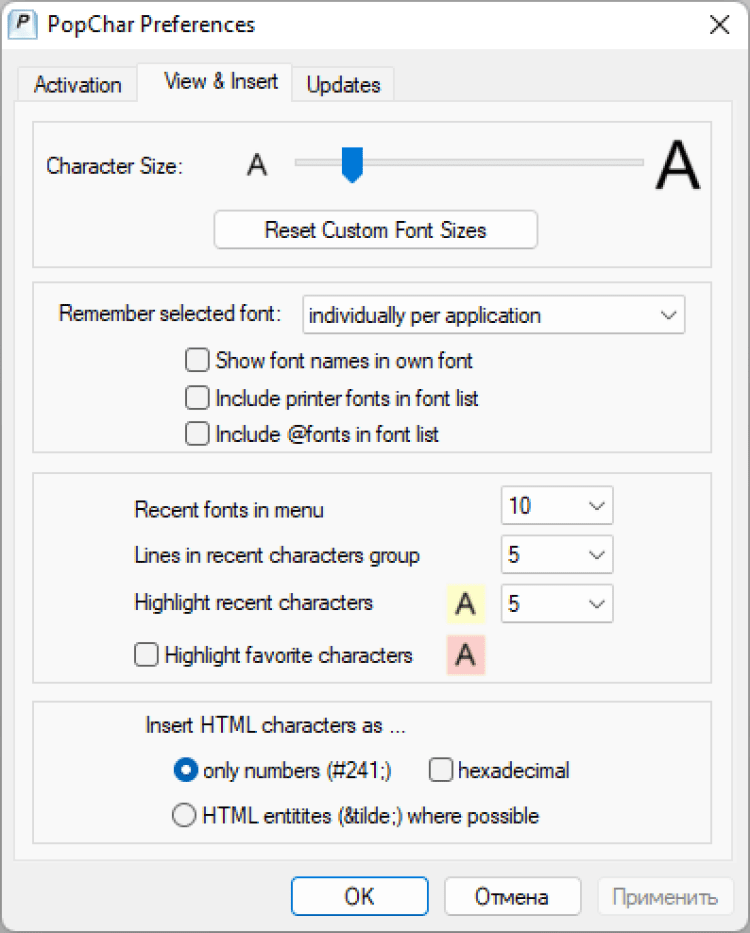Switch to the Activation tab

pos(78,85)
